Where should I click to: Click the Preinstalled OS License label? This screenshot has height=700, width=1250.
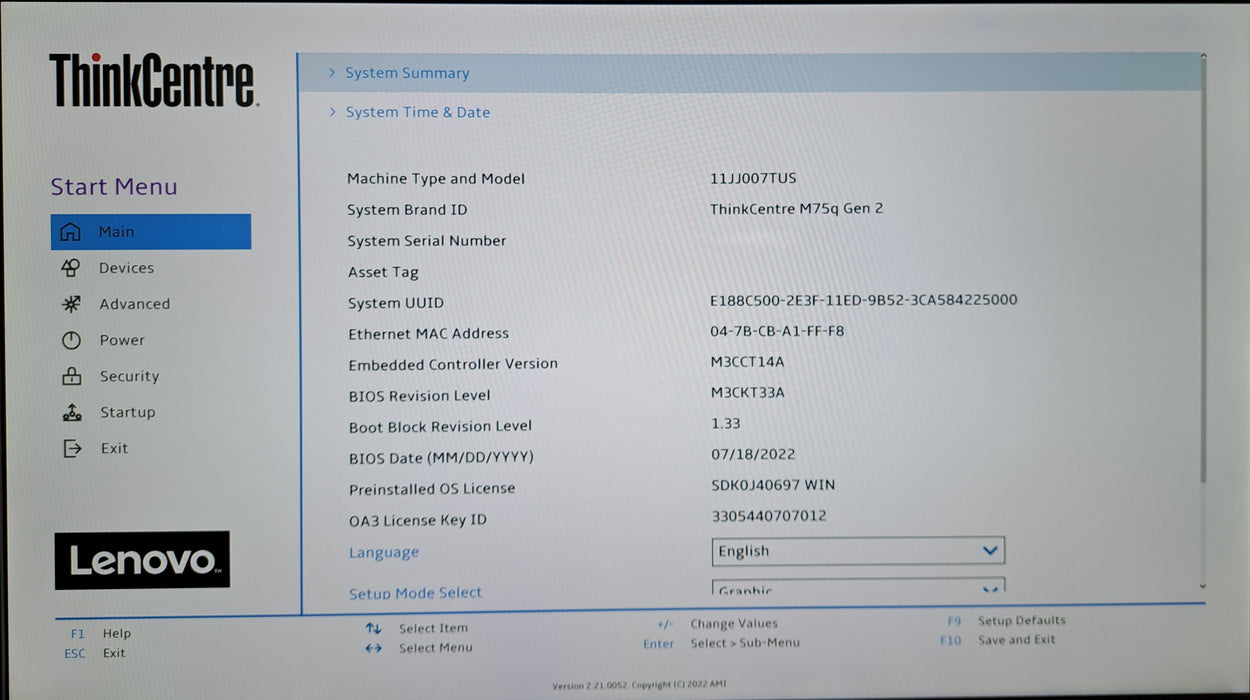[x=432, y=489]
